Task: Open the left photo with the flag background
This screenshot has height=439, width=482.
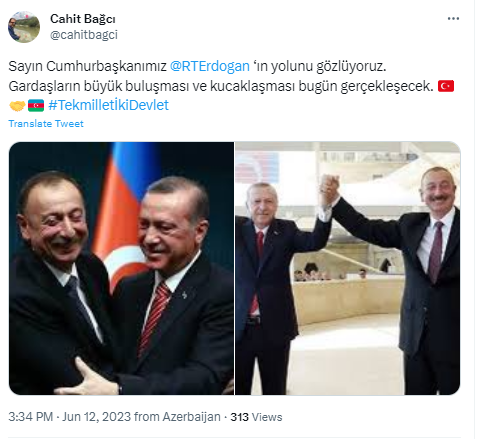Action: [121, 268]
